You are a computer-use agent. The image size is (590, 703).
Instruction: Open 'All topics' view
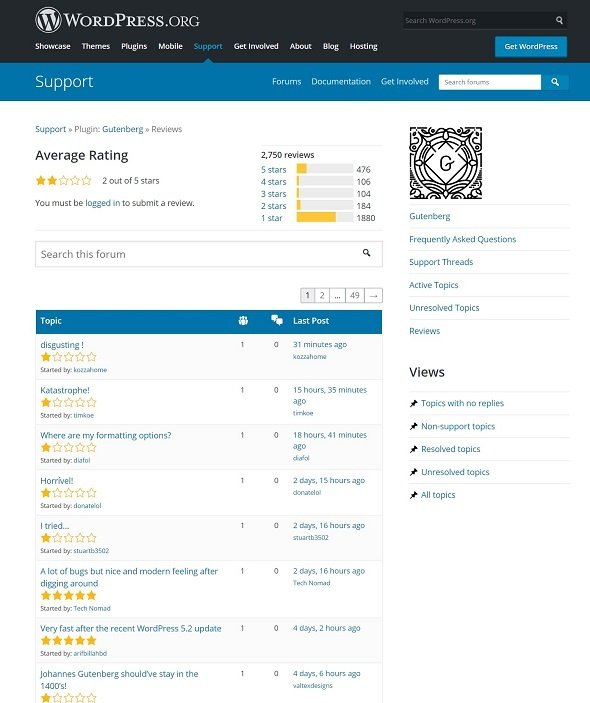tap(438, 495)
